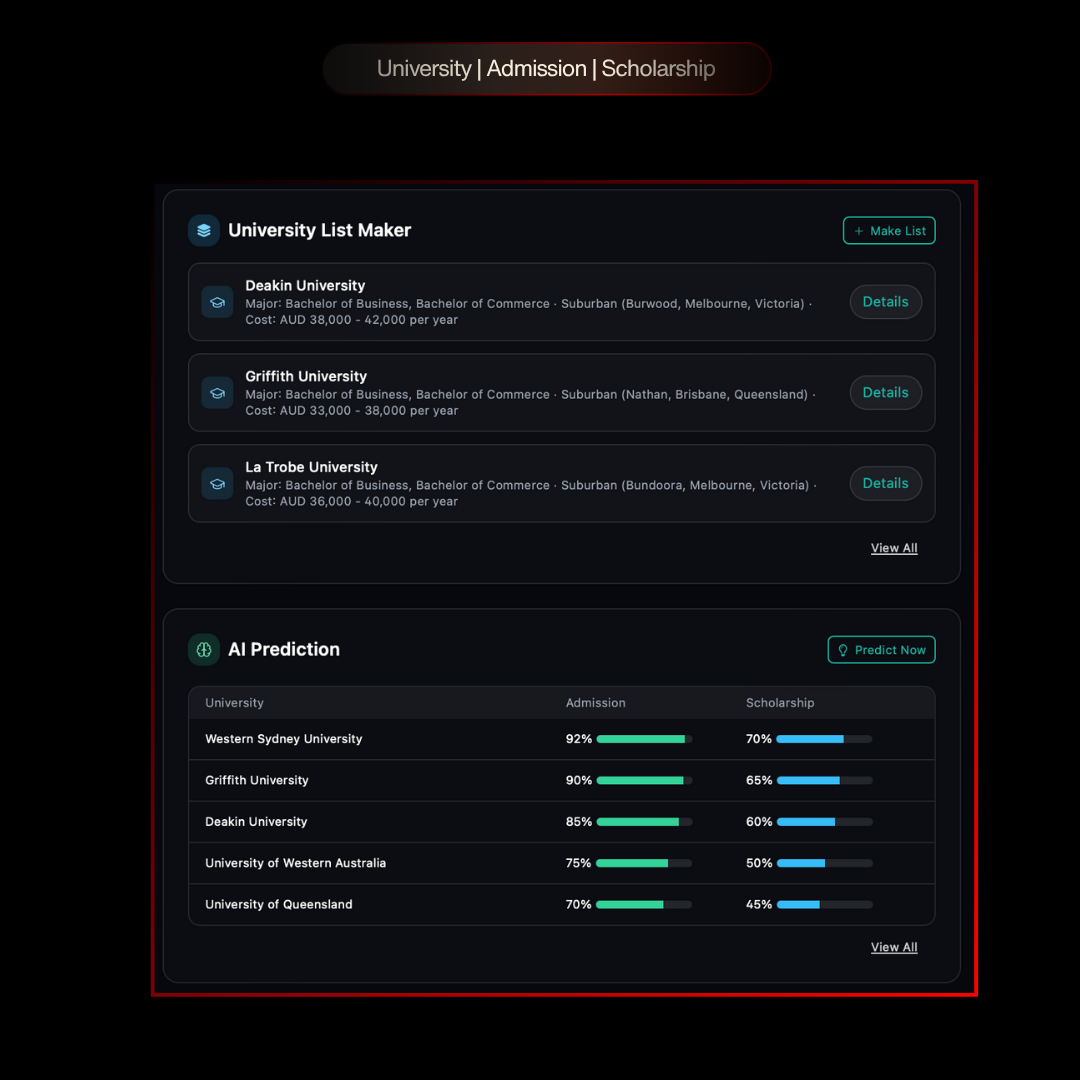Select Western Sydney University table row name
1080x1080 pixels.
284,739
